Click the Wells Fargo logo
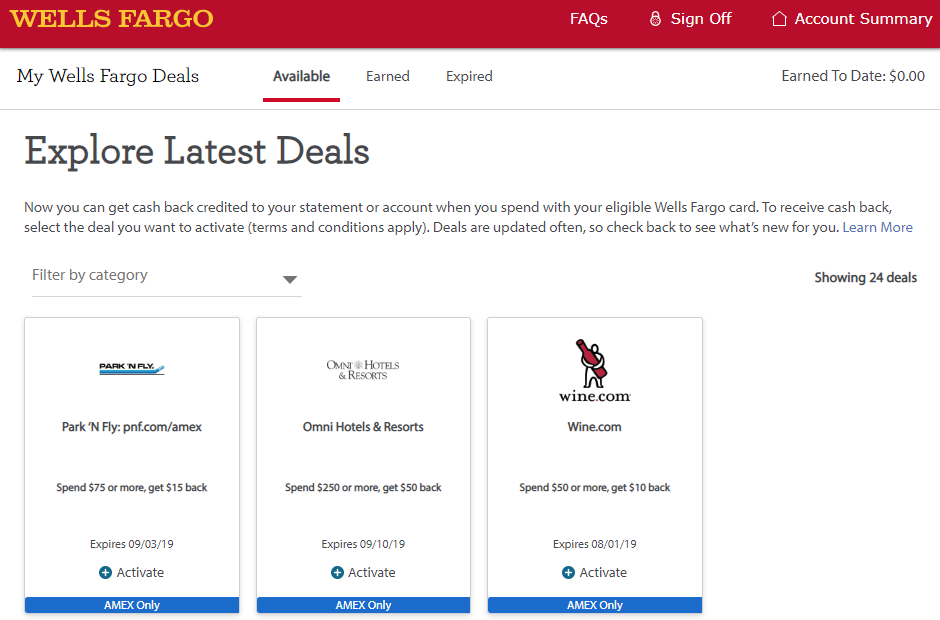The height and width of the screenshot is (620, 940). (110, 18)
